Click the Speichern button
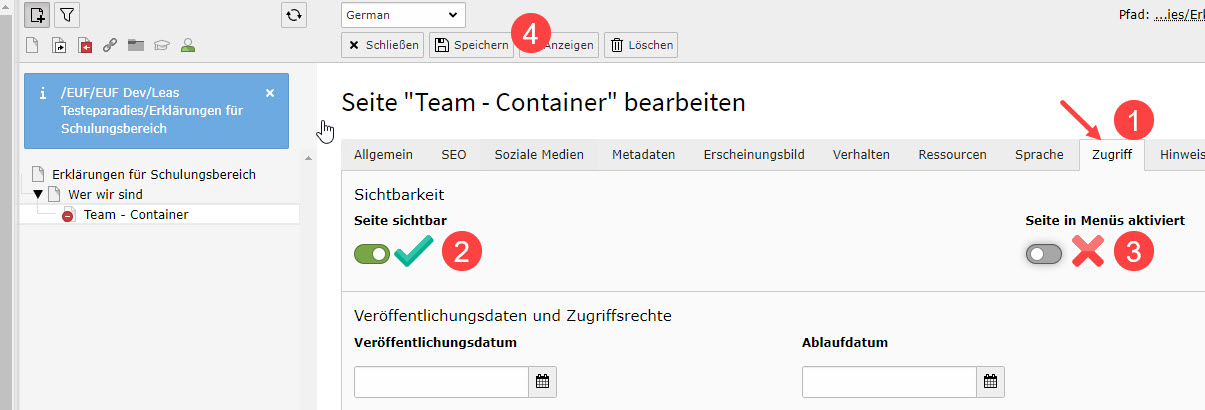 471,45
